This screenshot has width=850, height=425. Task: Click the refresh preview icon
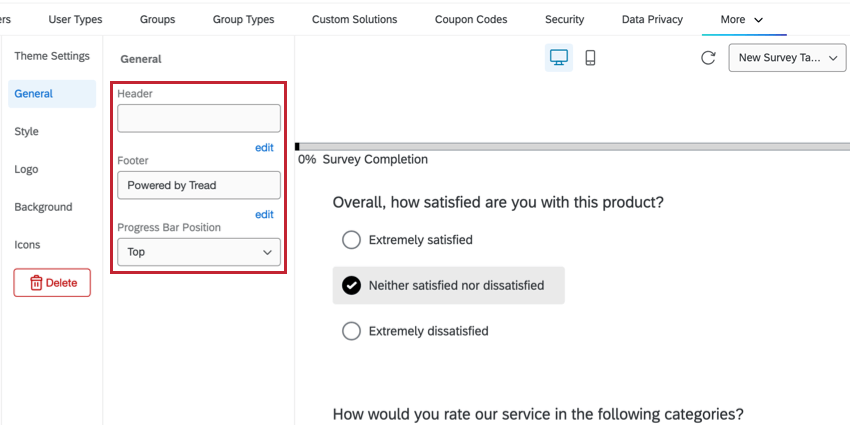tap(708, 58)
